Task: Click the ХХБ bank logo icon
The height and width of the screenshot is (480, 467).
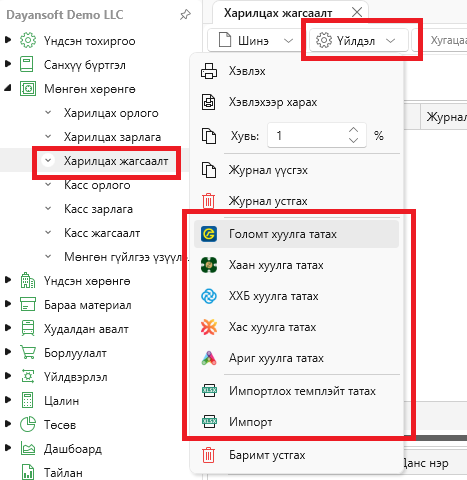Action: [x=209, y=296]
